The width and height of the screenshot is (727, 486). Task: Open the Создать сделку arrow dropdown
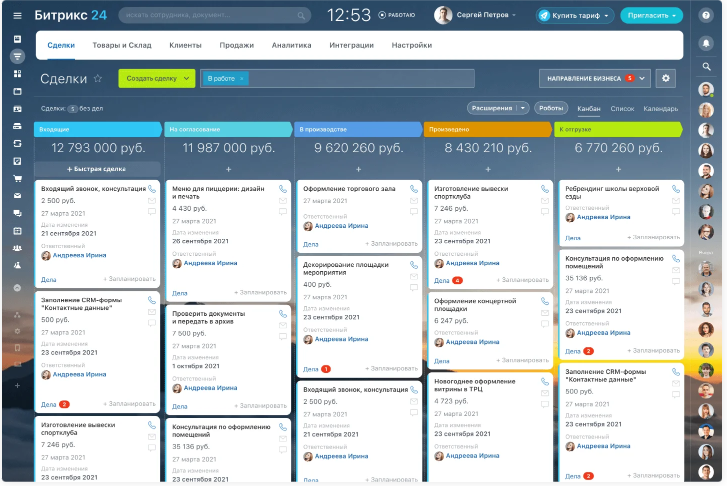point(186,78)
